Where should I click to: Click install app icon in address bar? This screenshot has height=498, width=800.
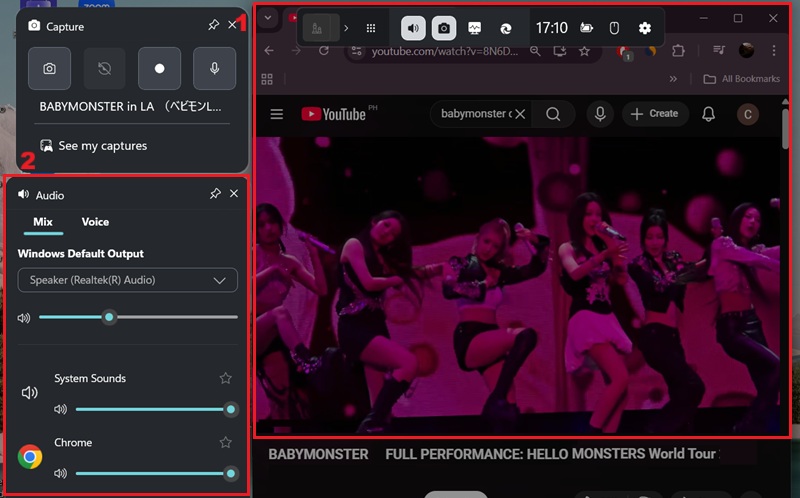560,51
